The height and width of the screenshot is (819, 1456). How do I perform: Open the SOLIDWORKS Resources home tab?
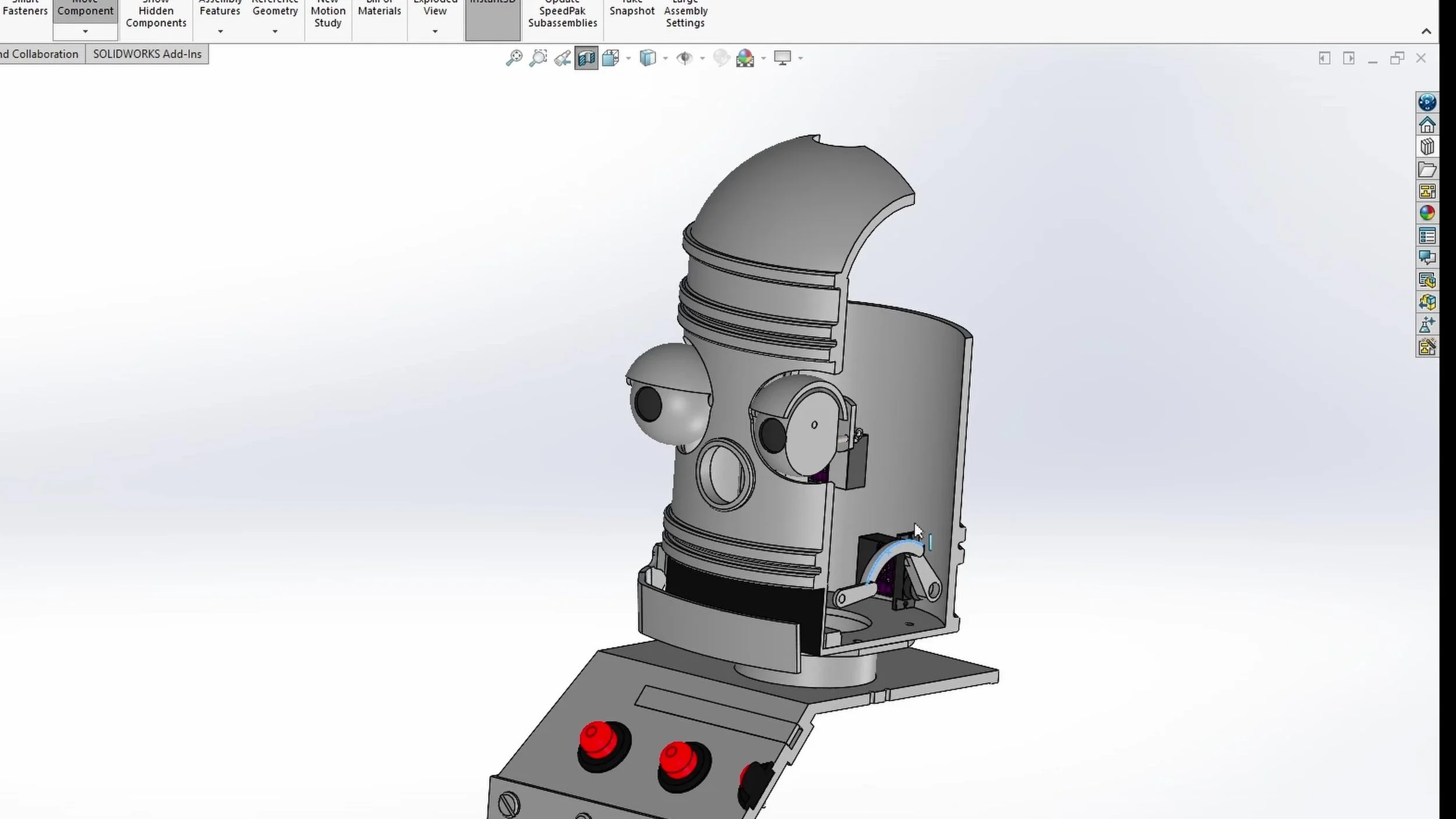(1427, 125)
